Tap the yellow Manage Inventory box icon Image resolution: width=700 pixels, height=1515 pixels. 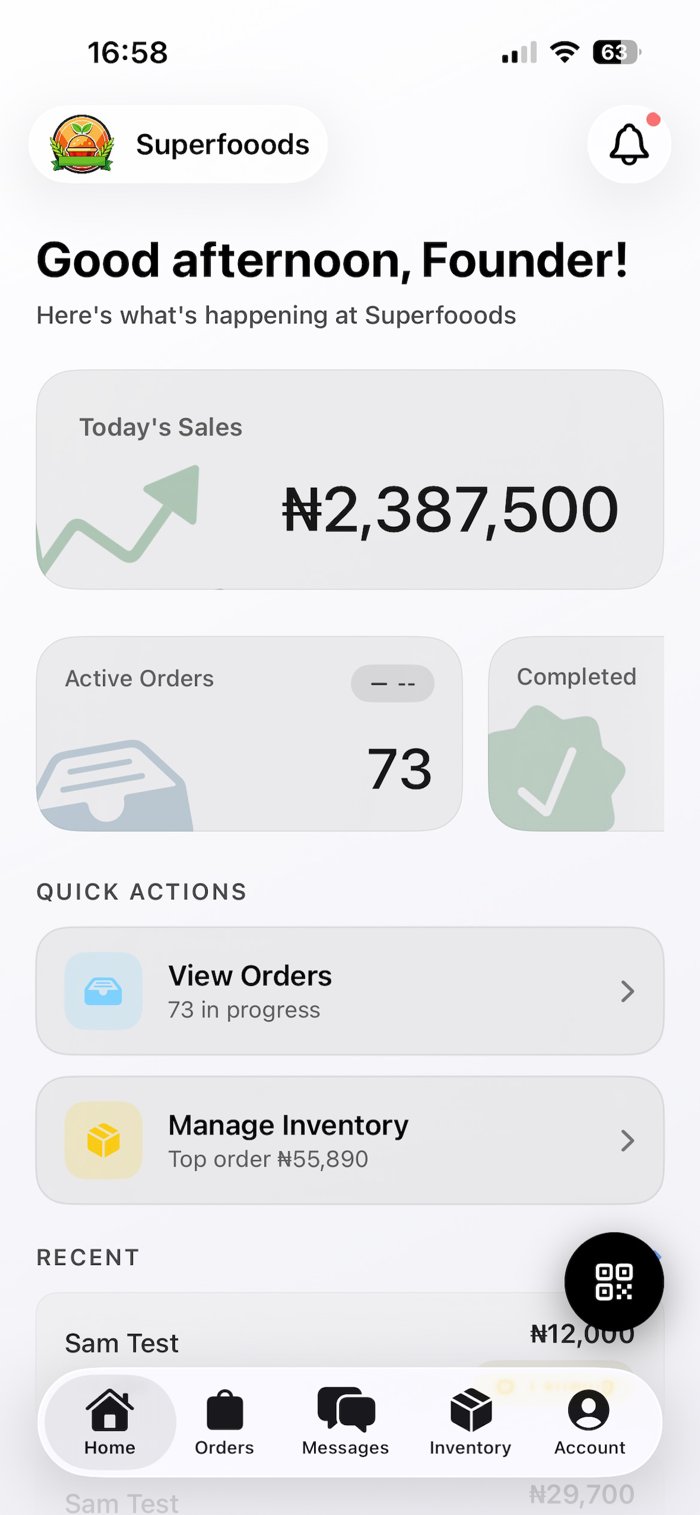(x=104, y=1140)
